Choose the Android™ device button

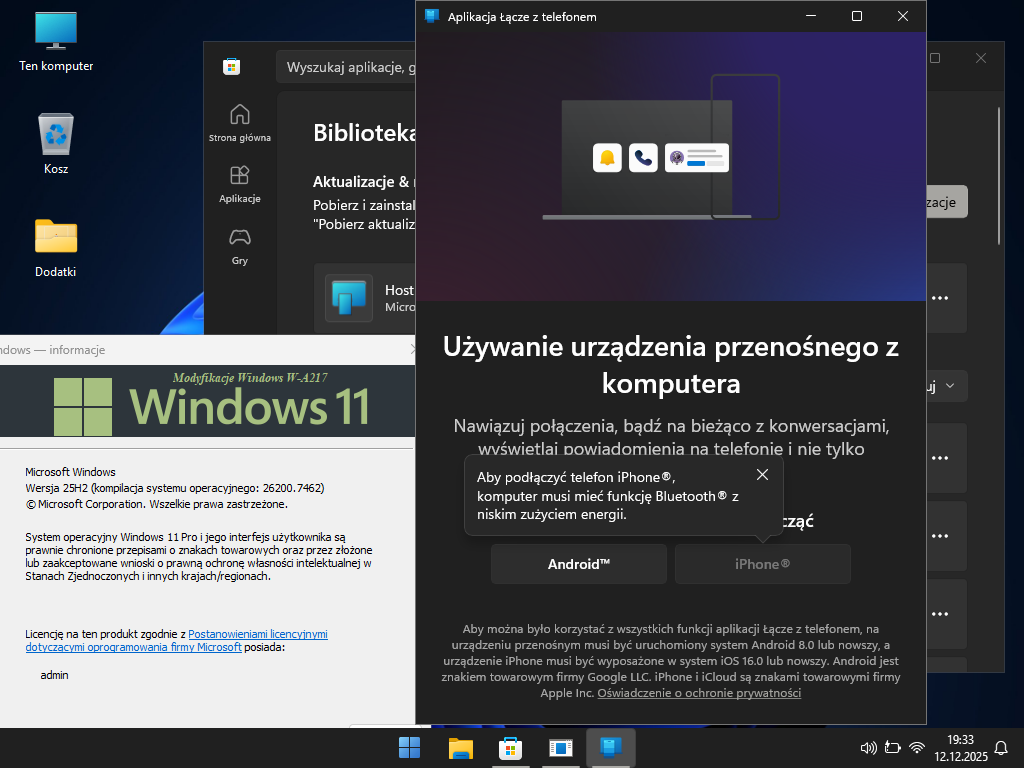coord(578,564)
